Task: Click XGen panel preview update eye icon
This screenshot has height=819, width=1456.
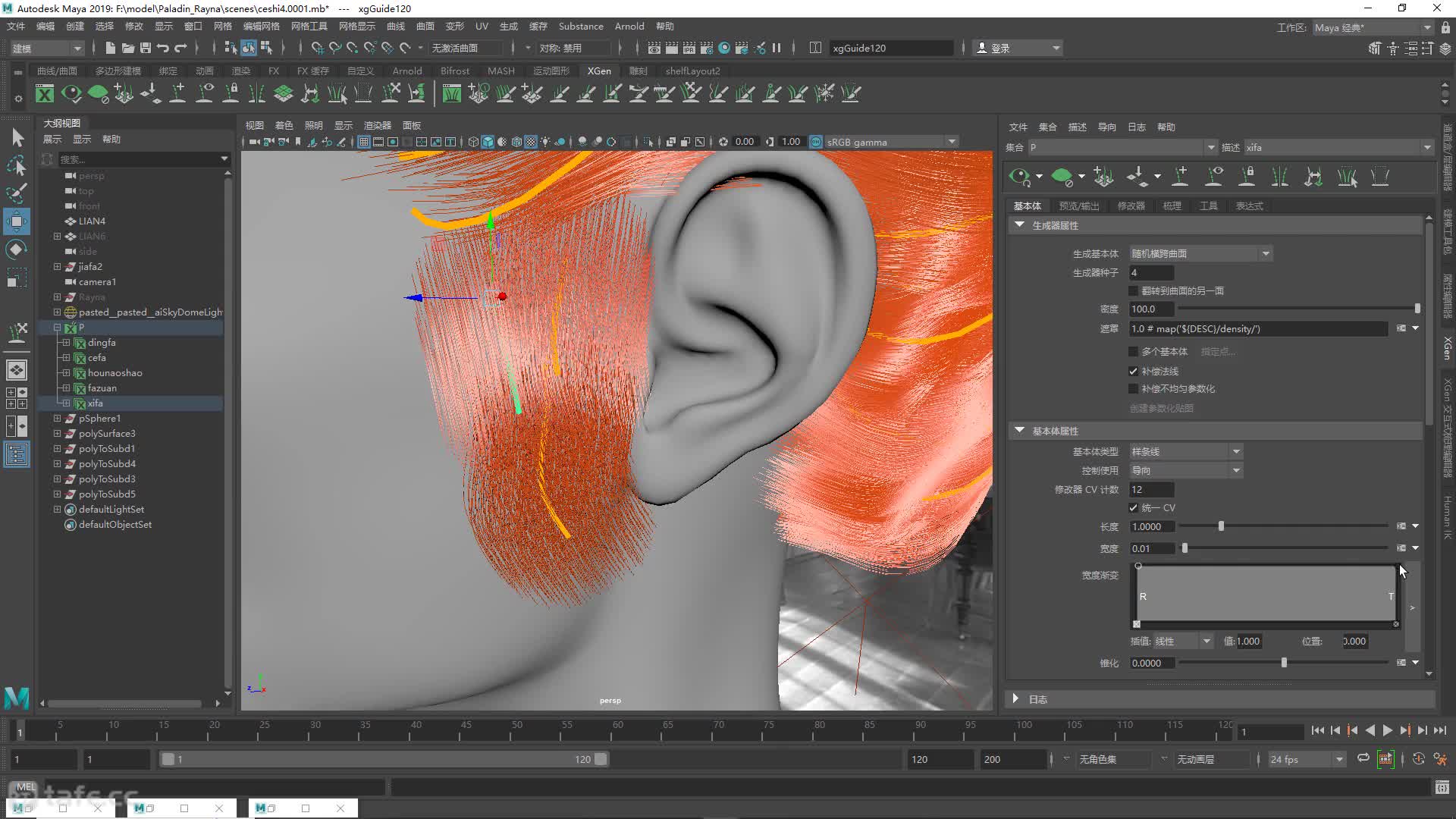Action: tap(1020, 177)
